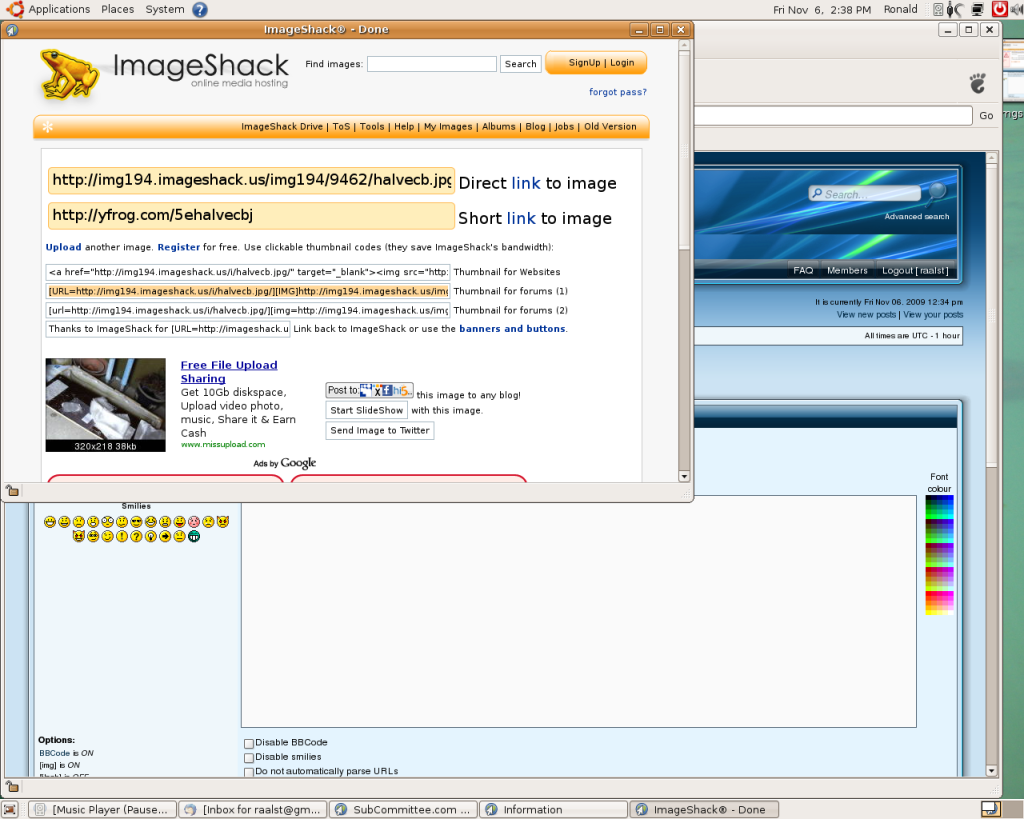Switch to the Information taskbar window
This screenshot has height=819, width=1024.
pos(554,810)
